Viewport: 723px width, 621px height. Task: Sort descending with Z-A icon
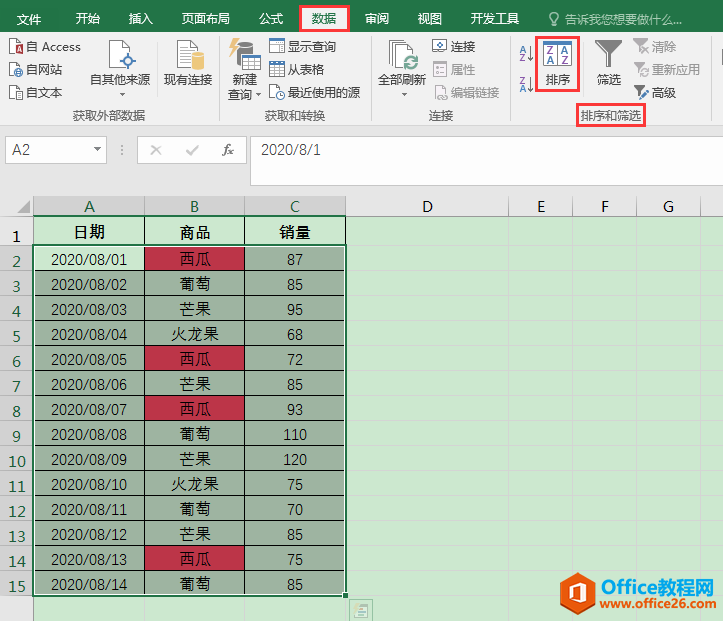point(526,84)
